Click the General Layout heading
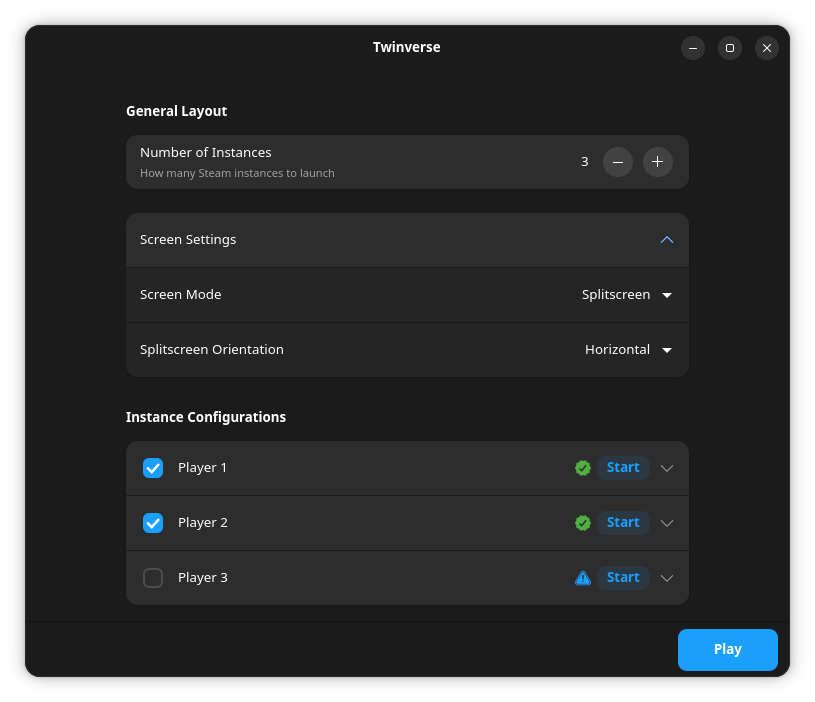Image resolution: width=815 pixels, height=702 pixels. pos(176,111)
